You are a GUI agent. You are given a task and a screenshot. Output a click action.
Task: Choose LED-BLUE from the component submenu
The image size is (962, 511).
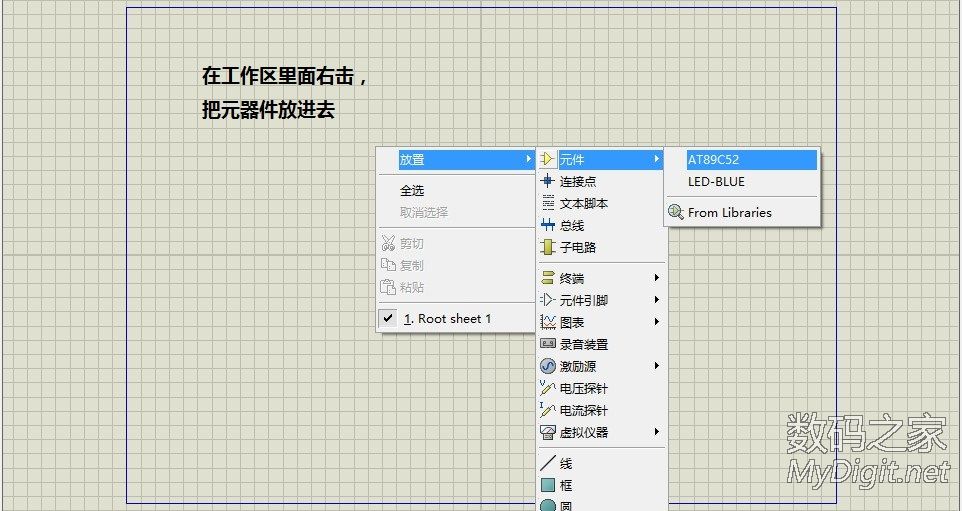click(716, 182)
